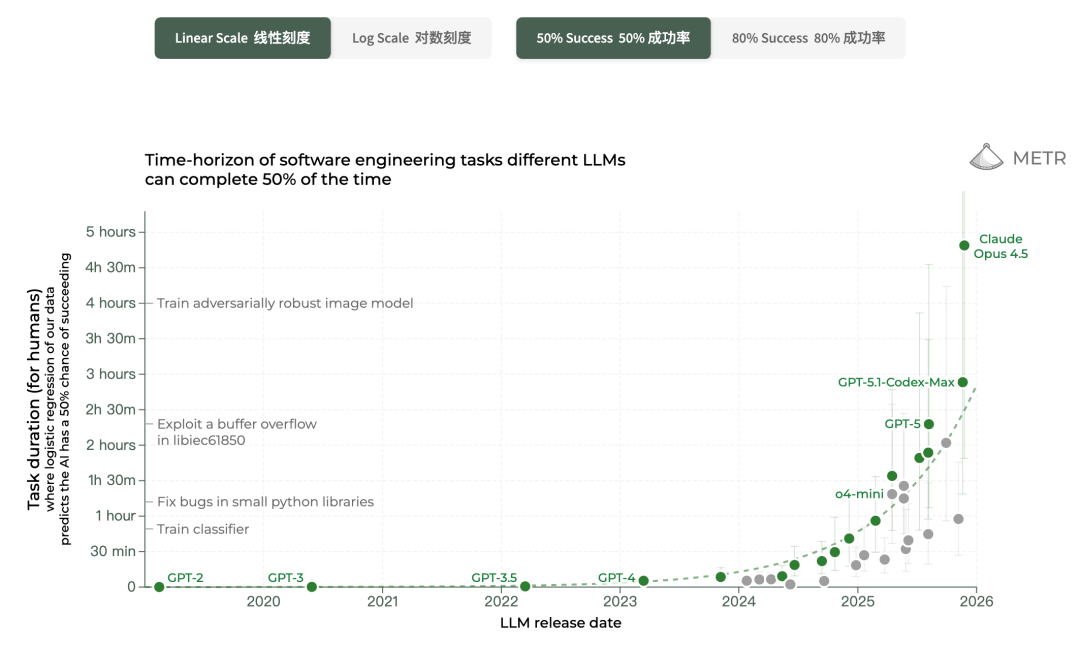The image size is (1080, 647).
Task: Click the Claude Opus 4.5 data point
Action: click(964, 245)
